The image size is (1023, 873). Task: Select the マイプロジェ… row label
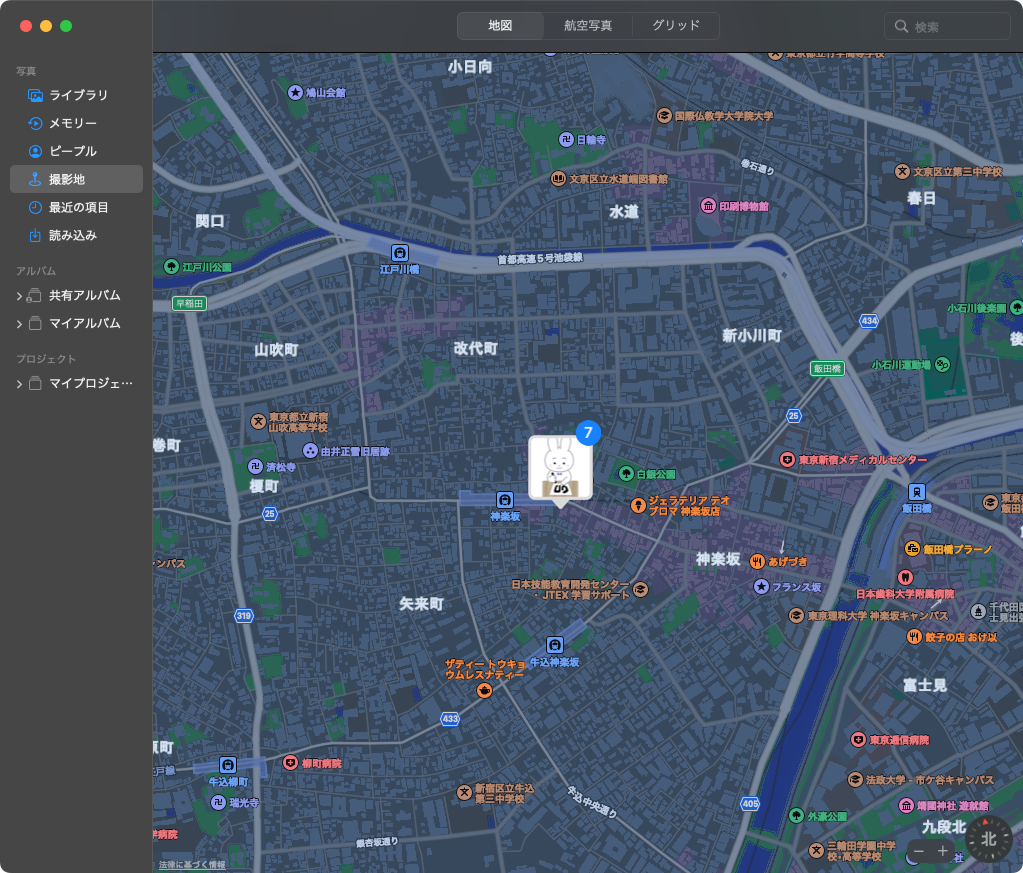tap(91, 384)
